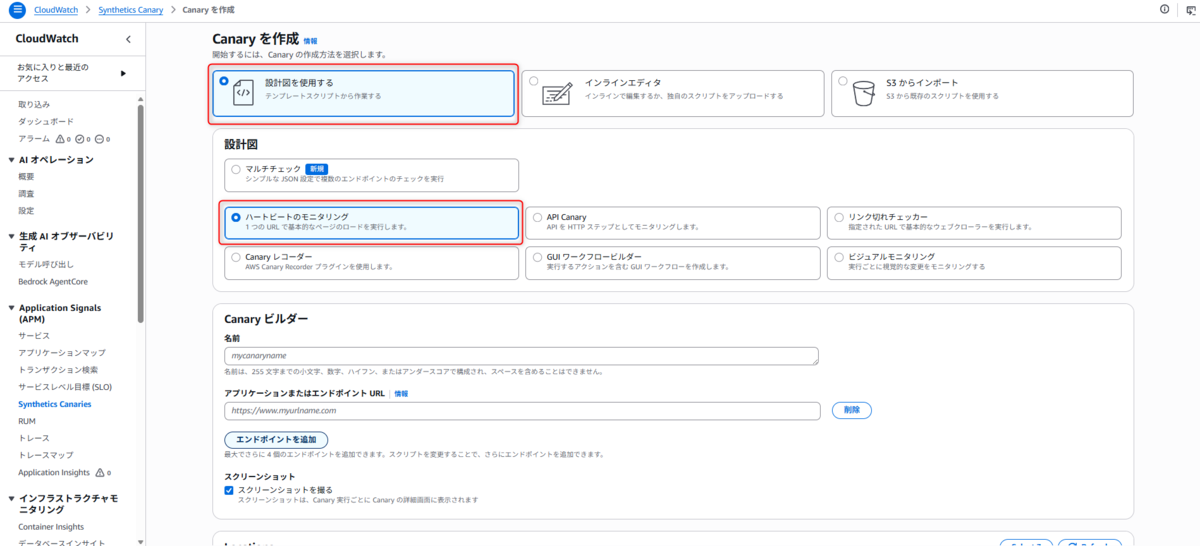Collapse the AI オペレーション section

click(10, 159)
